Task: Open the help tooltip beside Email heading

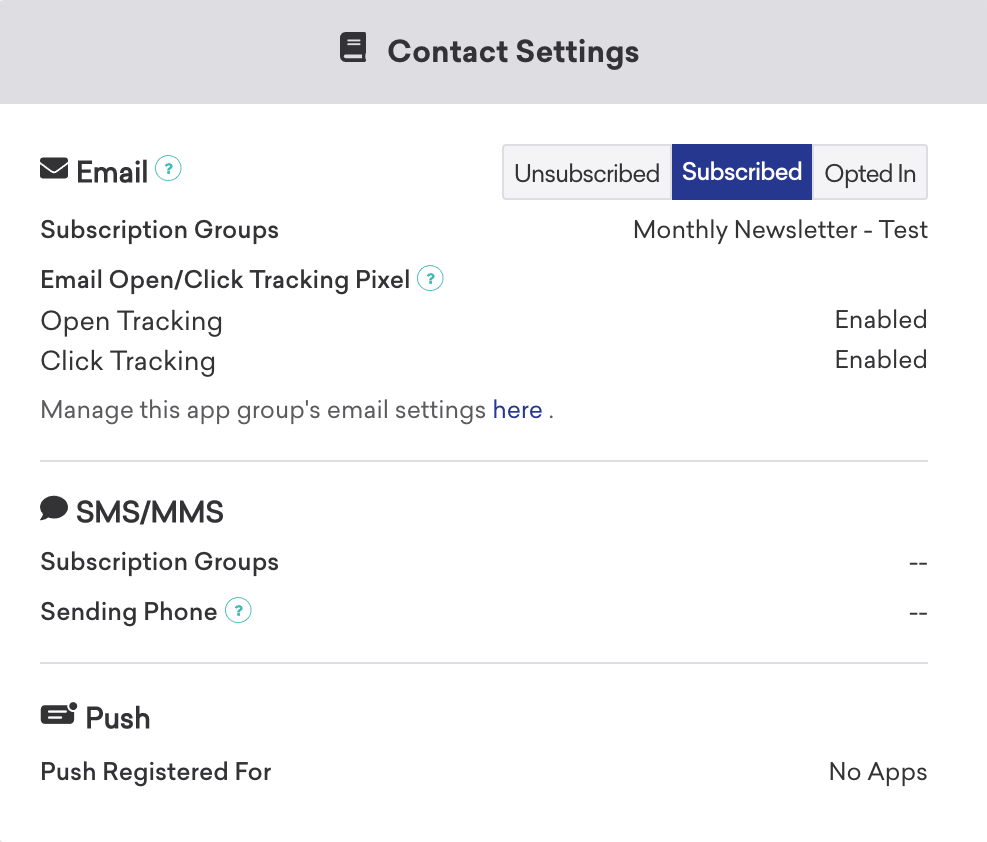Action: pos(169,169)
